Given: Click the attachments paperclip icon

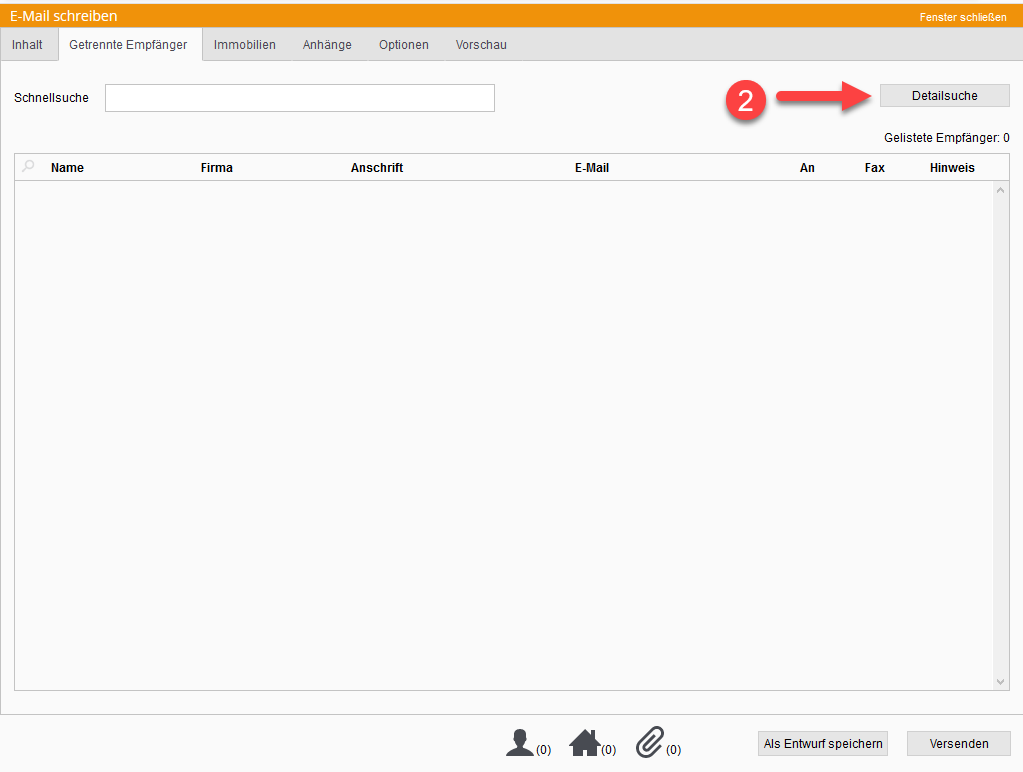Looking at the screenshot, I should (650, 742).
